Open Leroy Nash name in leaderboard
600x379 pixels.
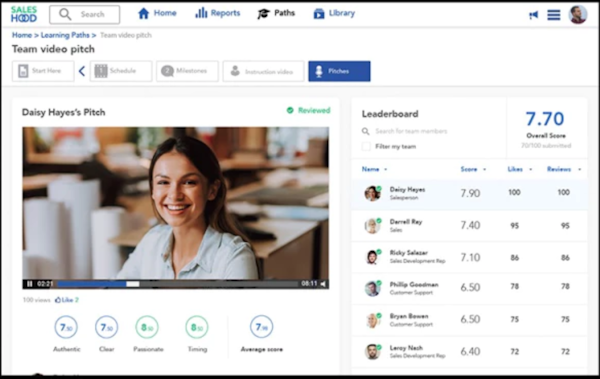click(406, 348)
